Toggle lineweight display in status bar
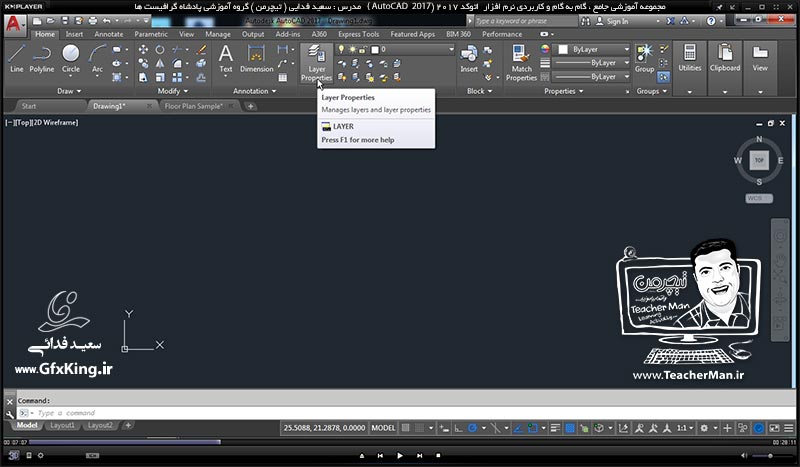 (x=556, y=428)
